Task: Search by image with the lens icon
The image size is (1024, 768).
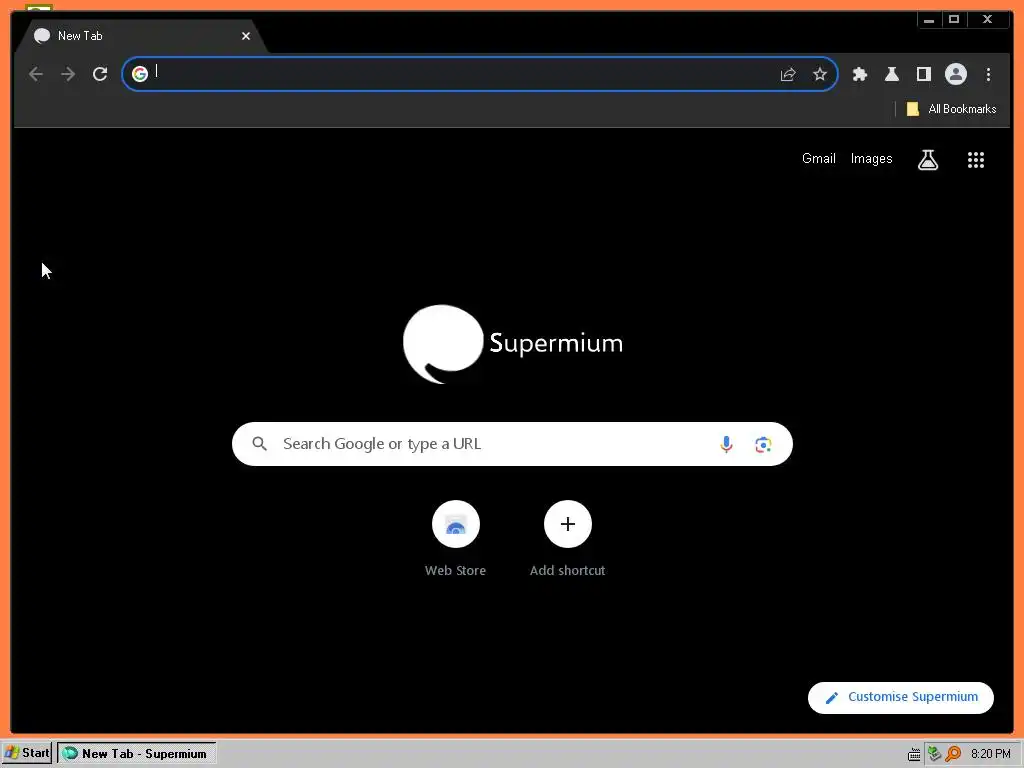Action: (763, 445)
